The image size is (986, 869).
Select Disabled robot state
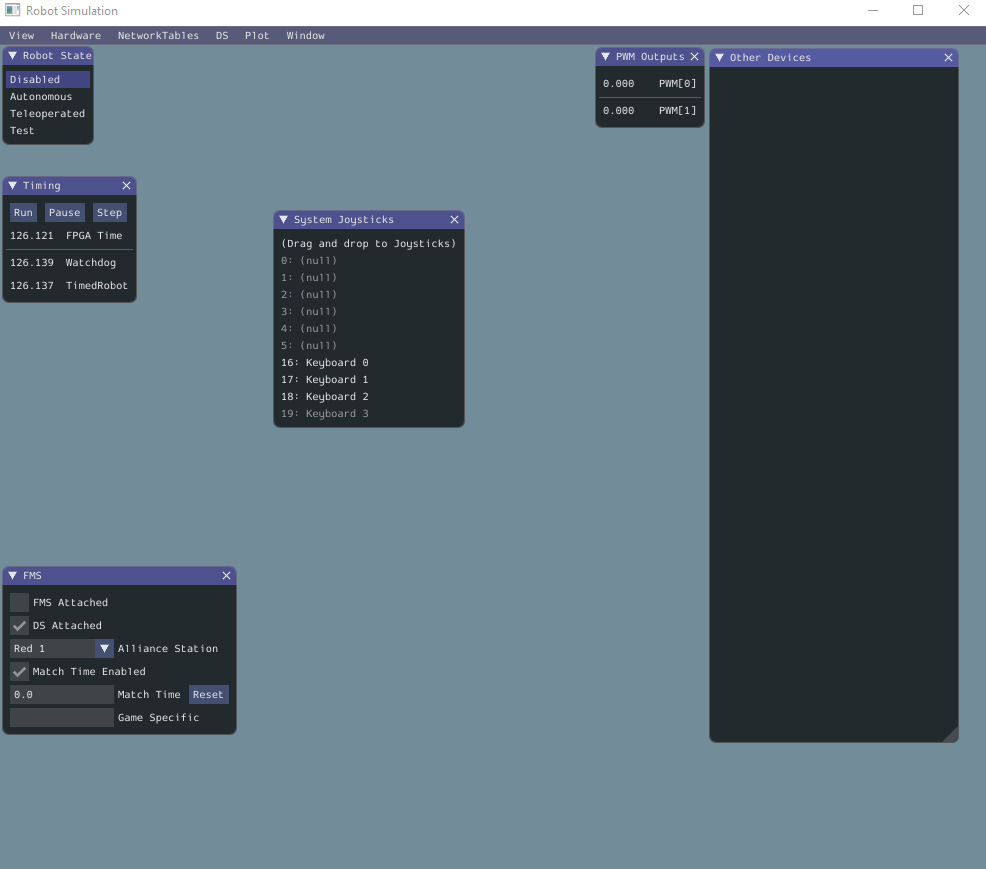point(48,79)
